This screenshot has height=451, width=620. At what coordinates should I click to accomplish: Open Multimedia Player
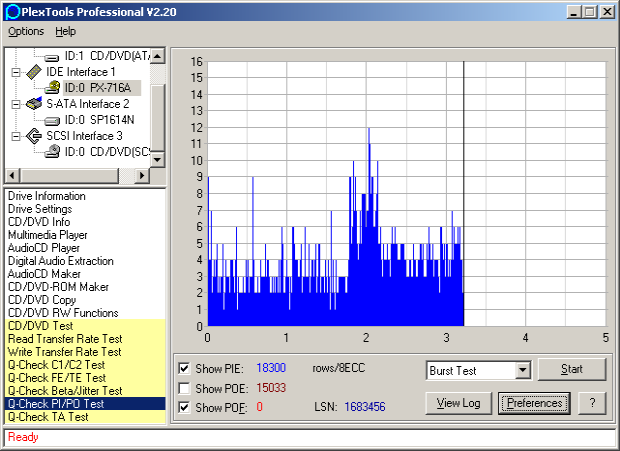point(47,235)
